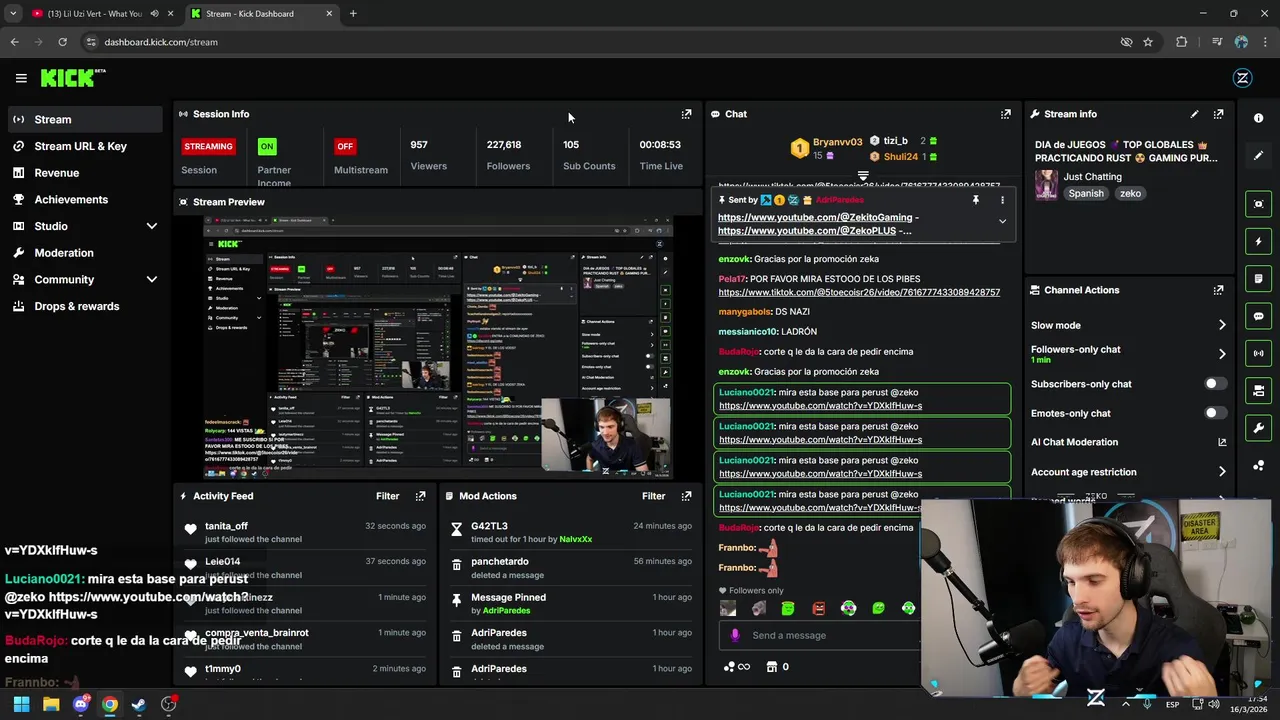Open Stream URL & Key page
Viewport: 1280px width, 720px height.
click(85, 146)
